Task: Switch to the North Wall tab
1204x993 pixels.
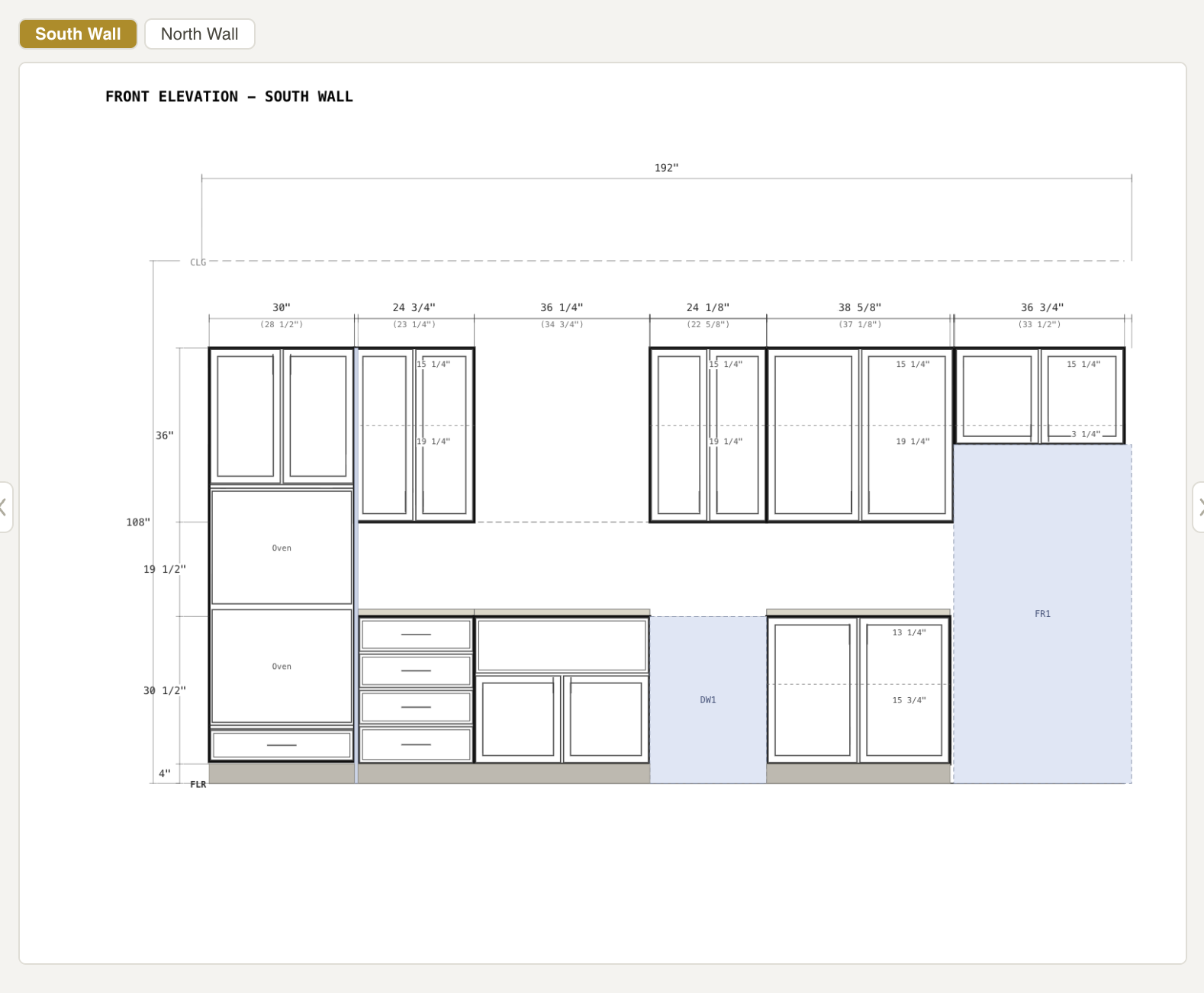Action: coord(199,34)
